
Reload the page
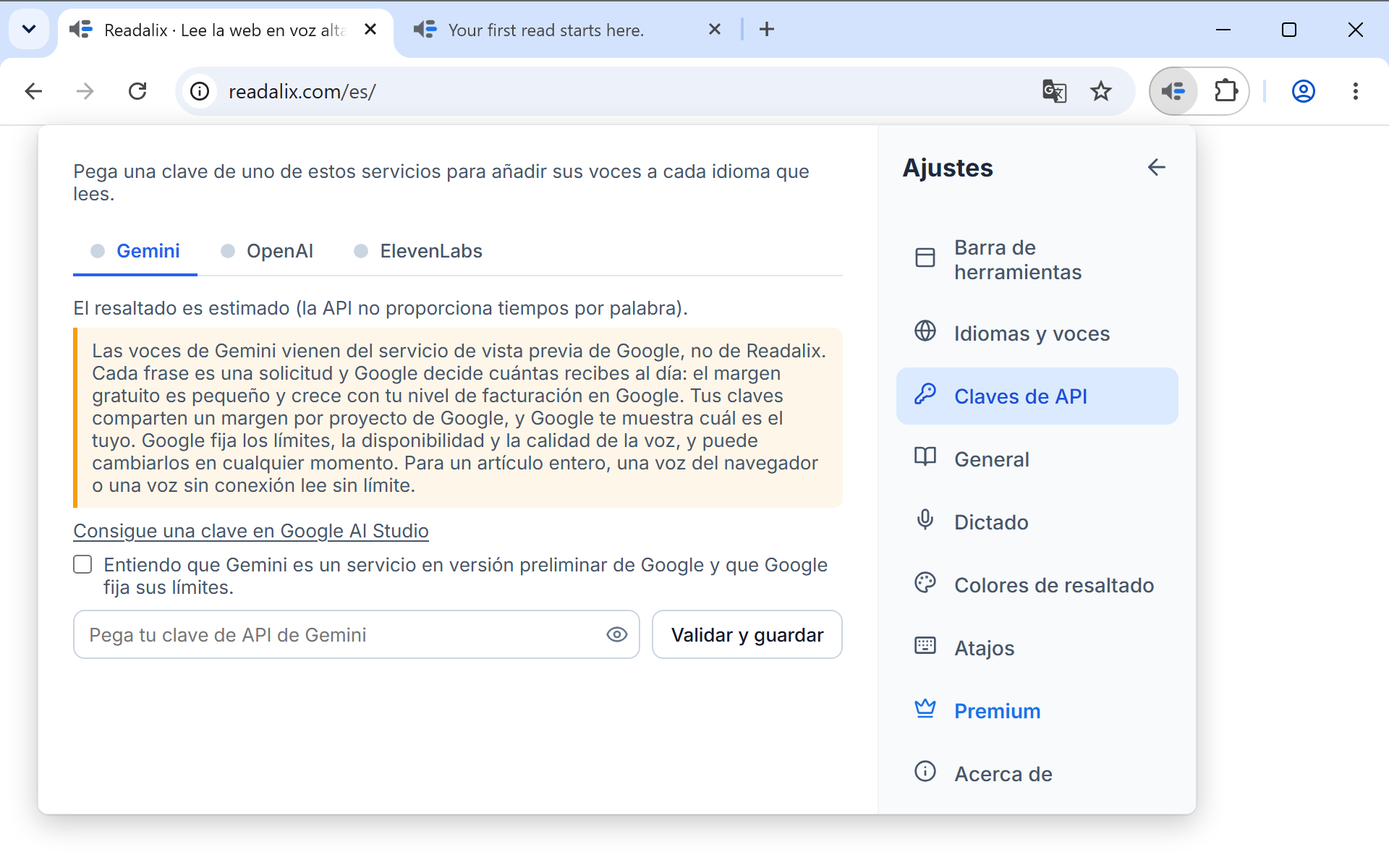137,91
